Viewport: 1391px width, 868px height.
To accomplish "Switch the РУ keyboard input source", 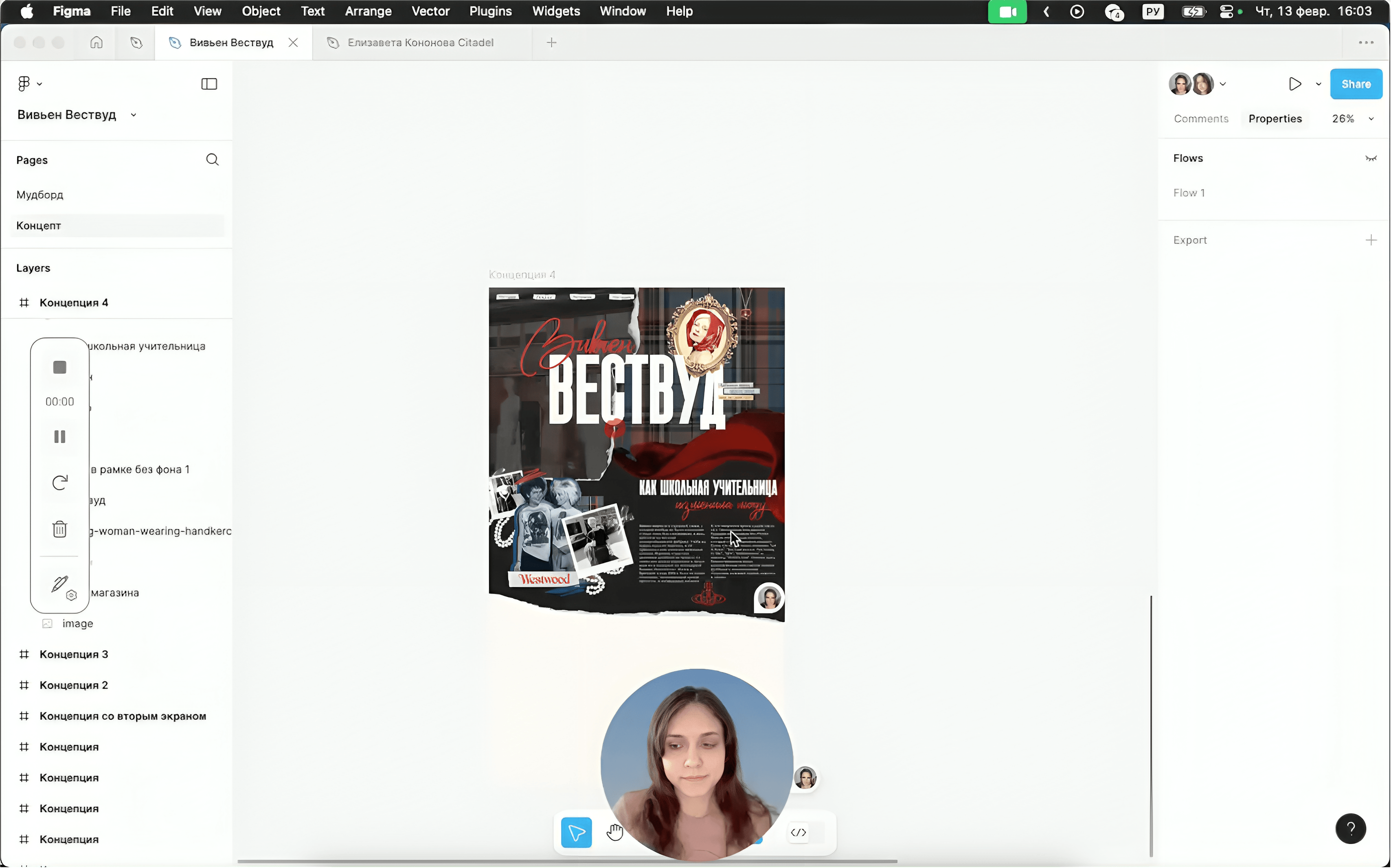I will (x=1153, y=11).
